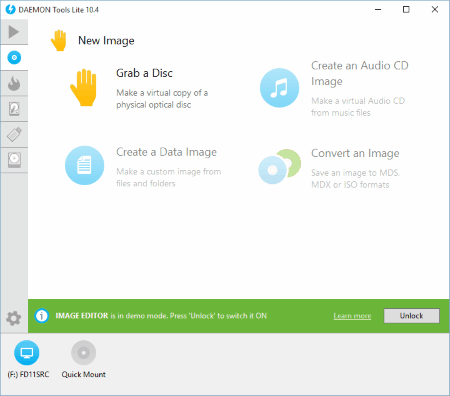Open the disc drive sidebar icon

[14, 160]
